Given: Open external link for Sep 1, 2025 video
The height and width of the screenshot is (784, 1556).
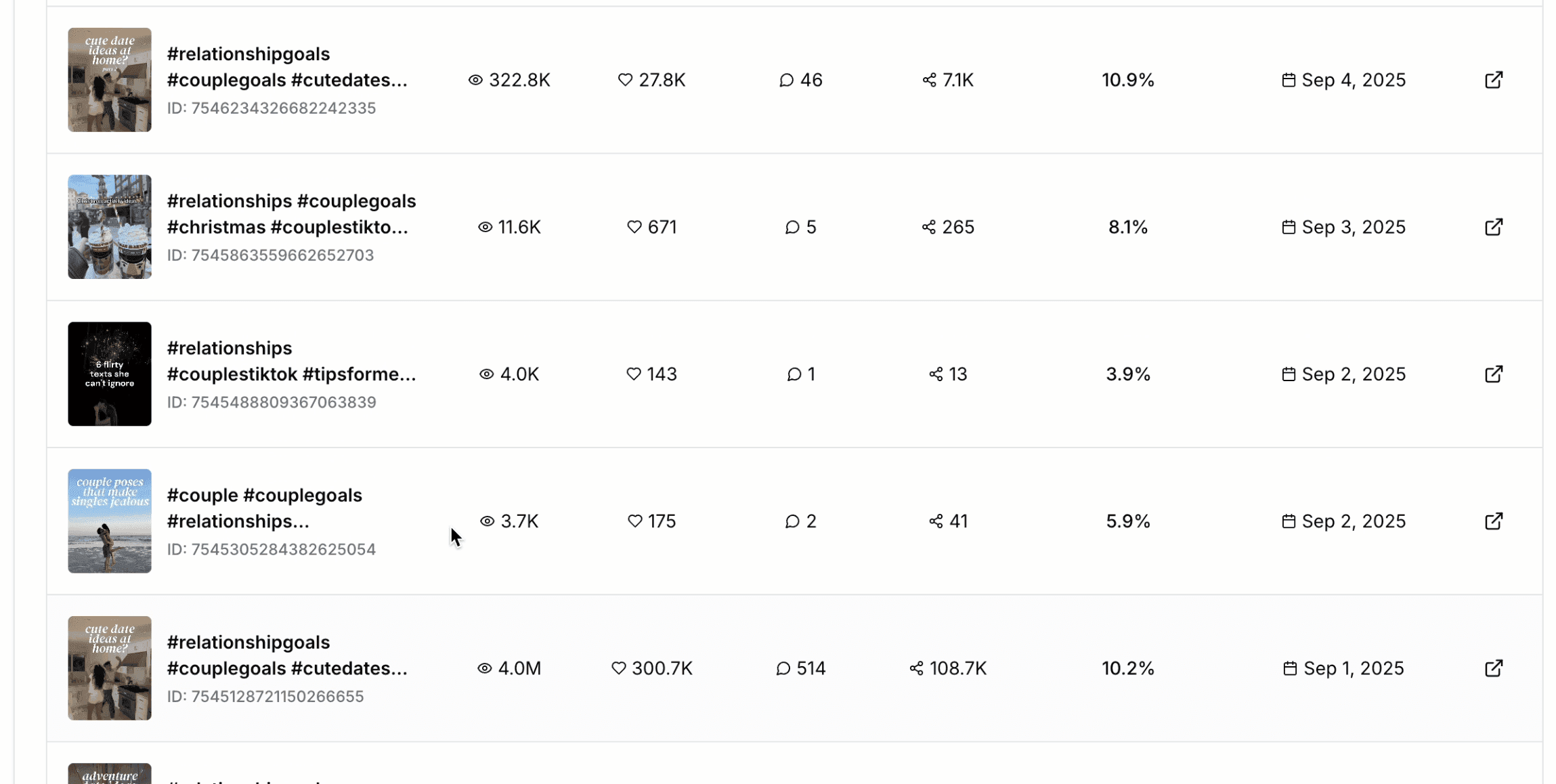Looking at the screenshot, I should [1494, 668].
